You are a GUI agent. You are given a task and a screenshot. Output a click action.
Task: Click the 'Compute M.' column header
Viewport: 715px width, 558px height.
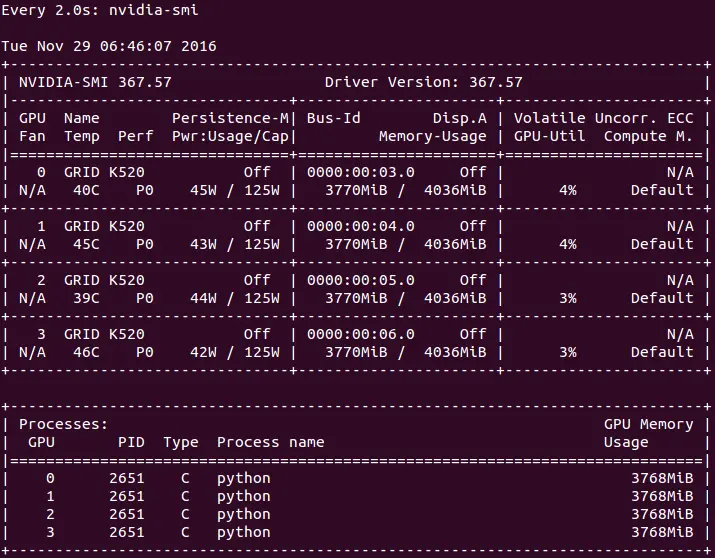click(648, 136)
